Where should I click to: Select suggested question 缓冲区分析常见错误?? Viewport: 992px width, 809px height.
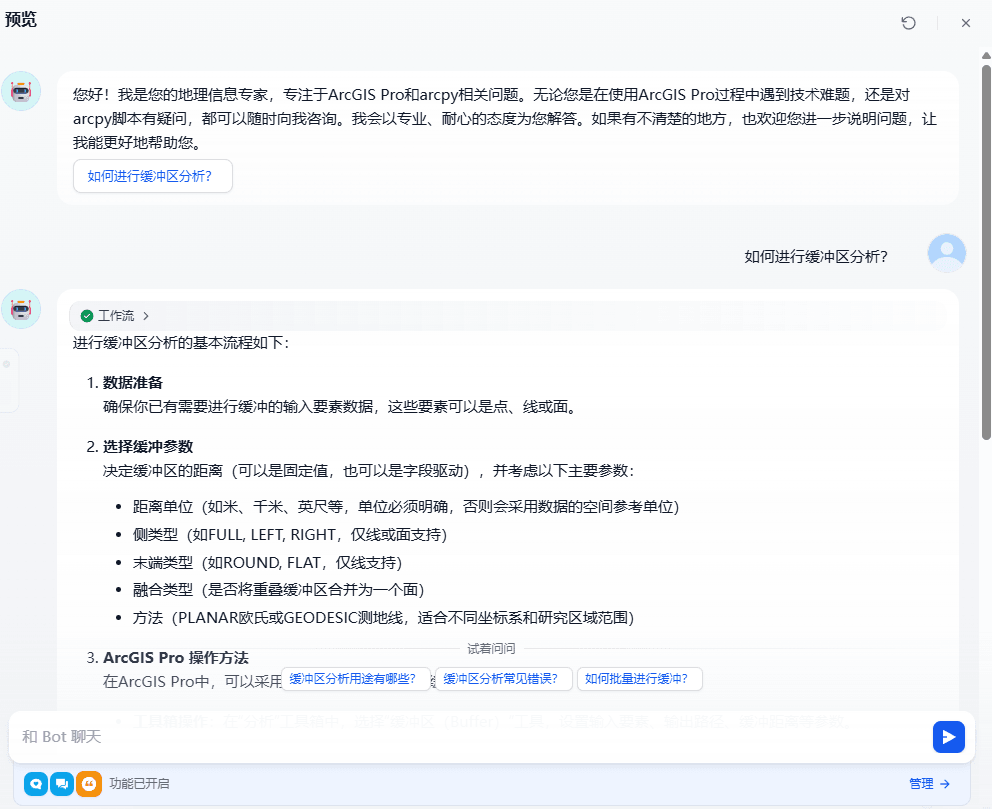504,679
